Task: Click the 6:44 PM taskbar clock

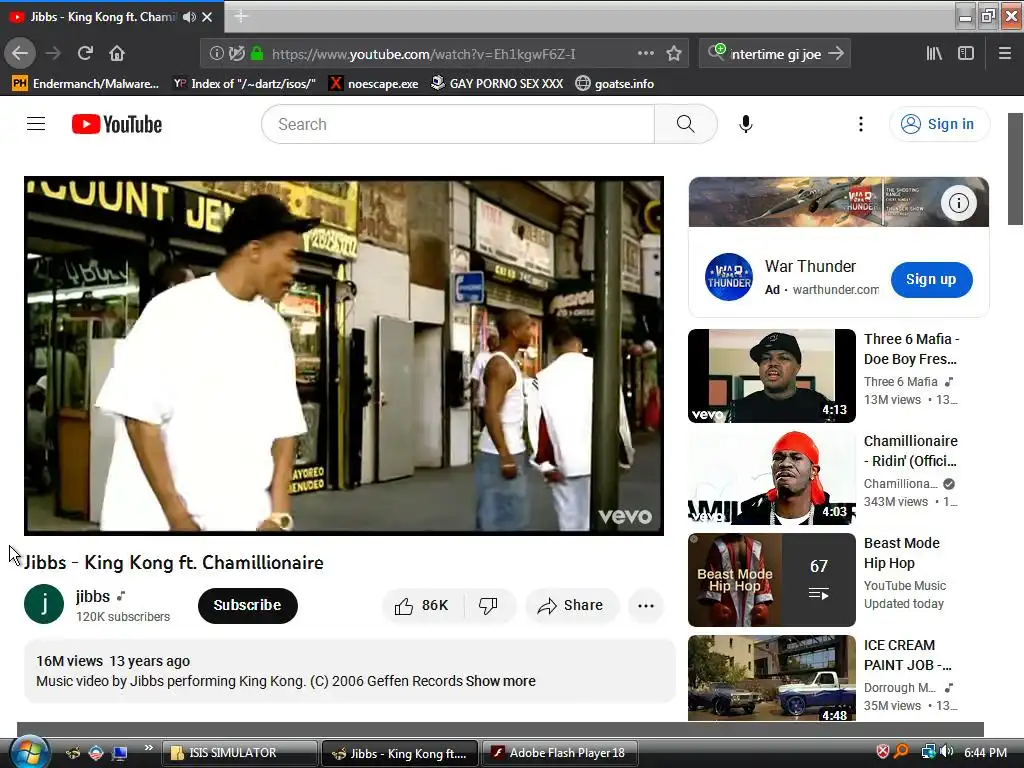Action: click(x=985, y=752)
